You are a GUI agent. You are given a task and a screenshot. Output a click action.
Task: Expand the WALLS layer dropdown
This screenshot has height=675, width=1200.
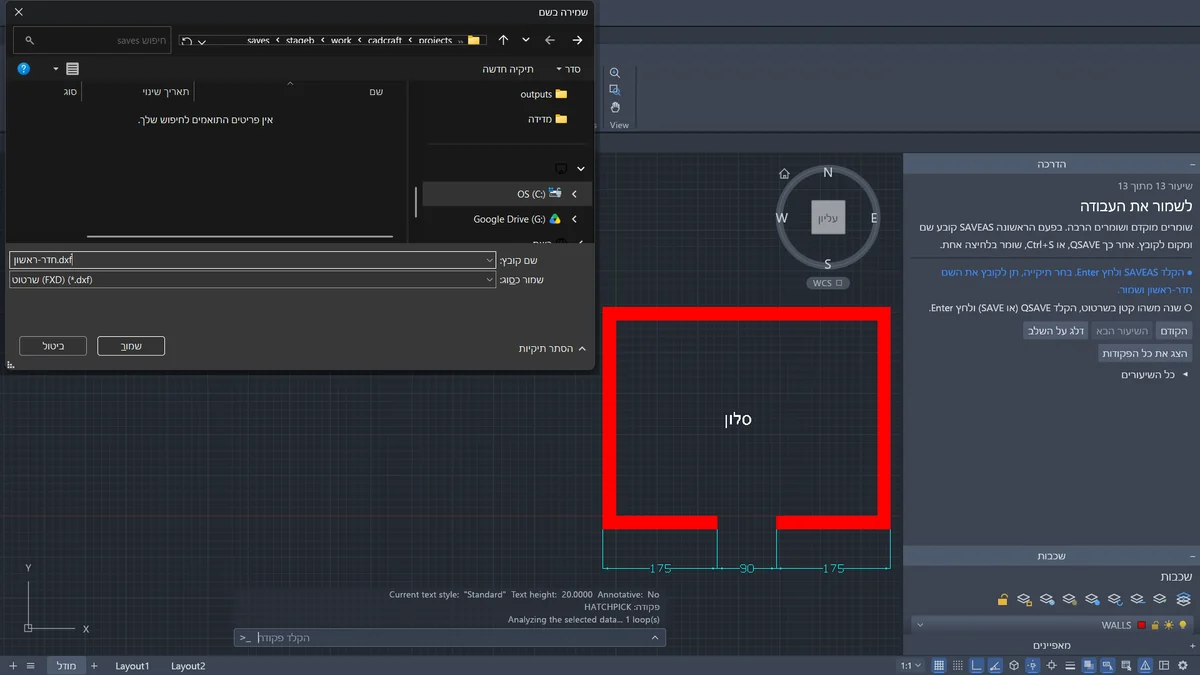tap(920, 625)
